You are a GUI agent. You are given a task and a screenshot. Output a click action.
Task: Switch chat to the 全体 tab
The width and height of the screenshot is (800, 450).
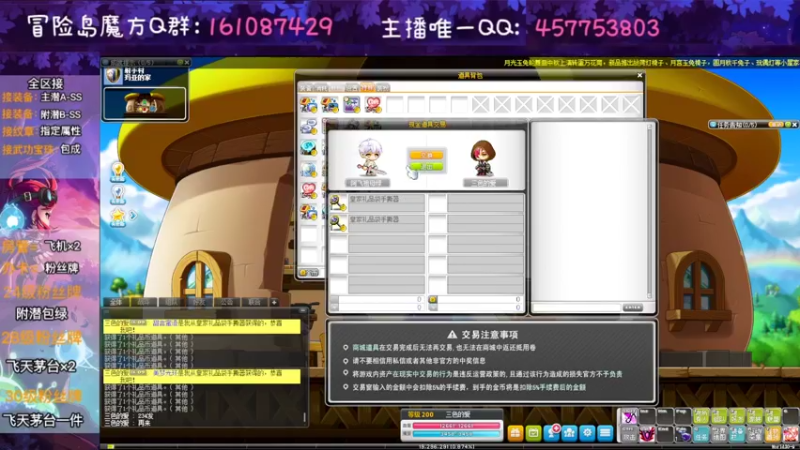pos(116,302)
